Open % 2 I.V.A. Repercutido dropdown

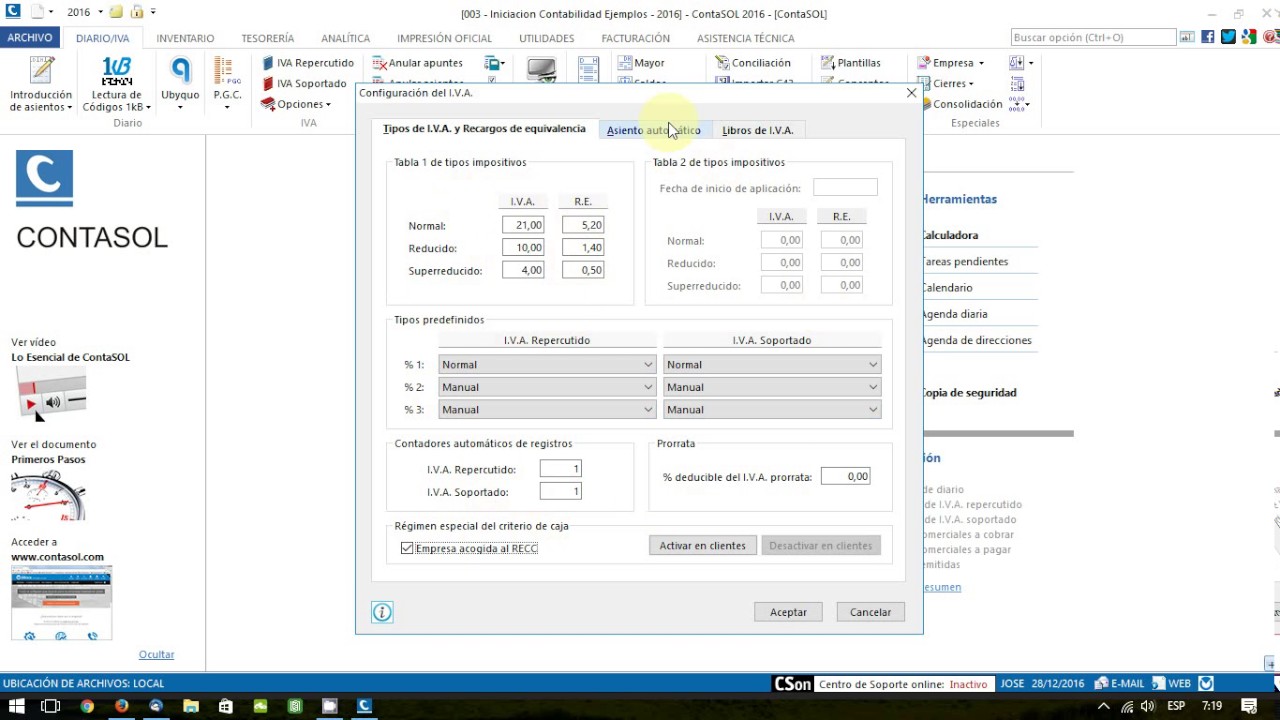coord(547,387)
